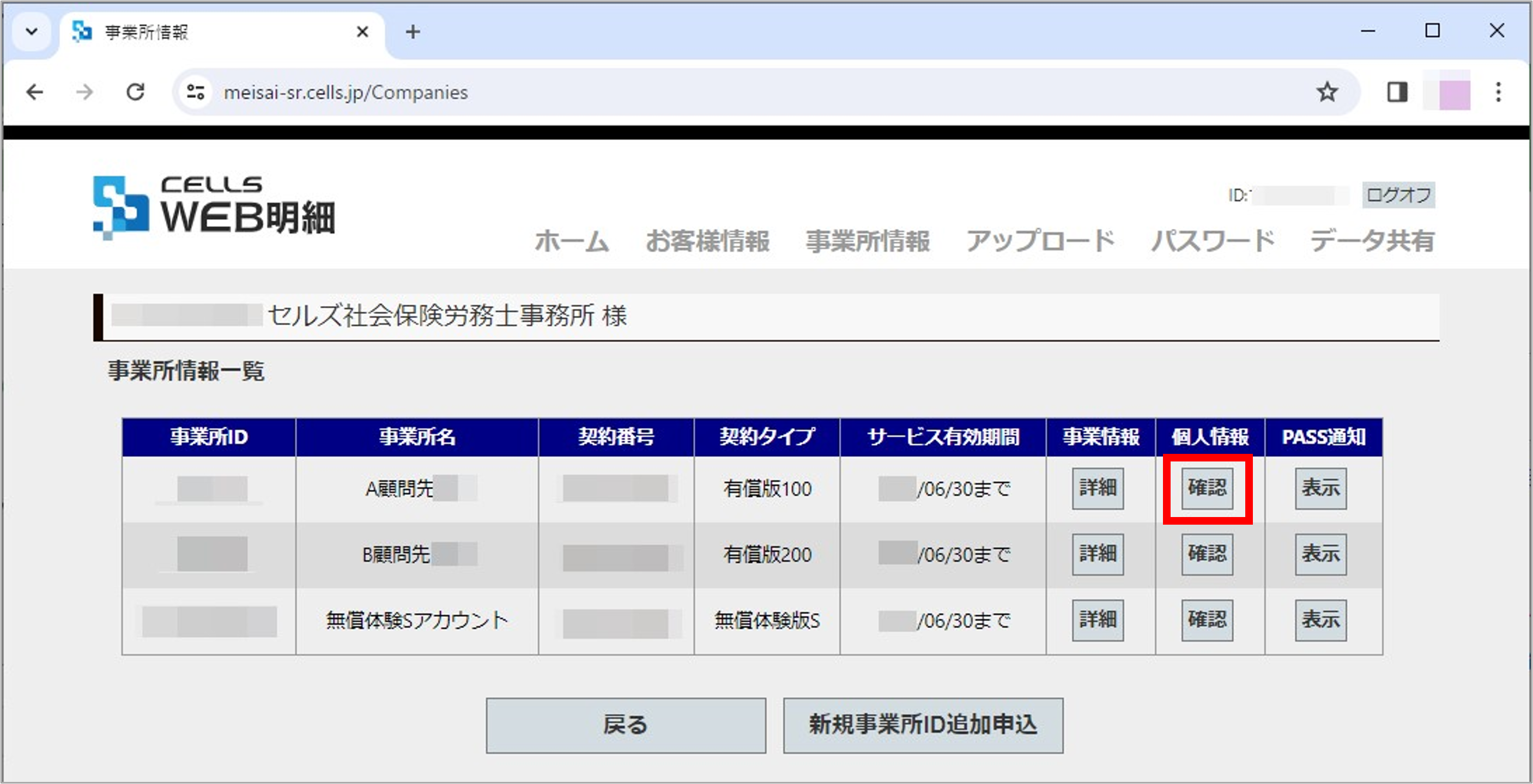Bookmark this page with the star icon

coord(1327,92)
